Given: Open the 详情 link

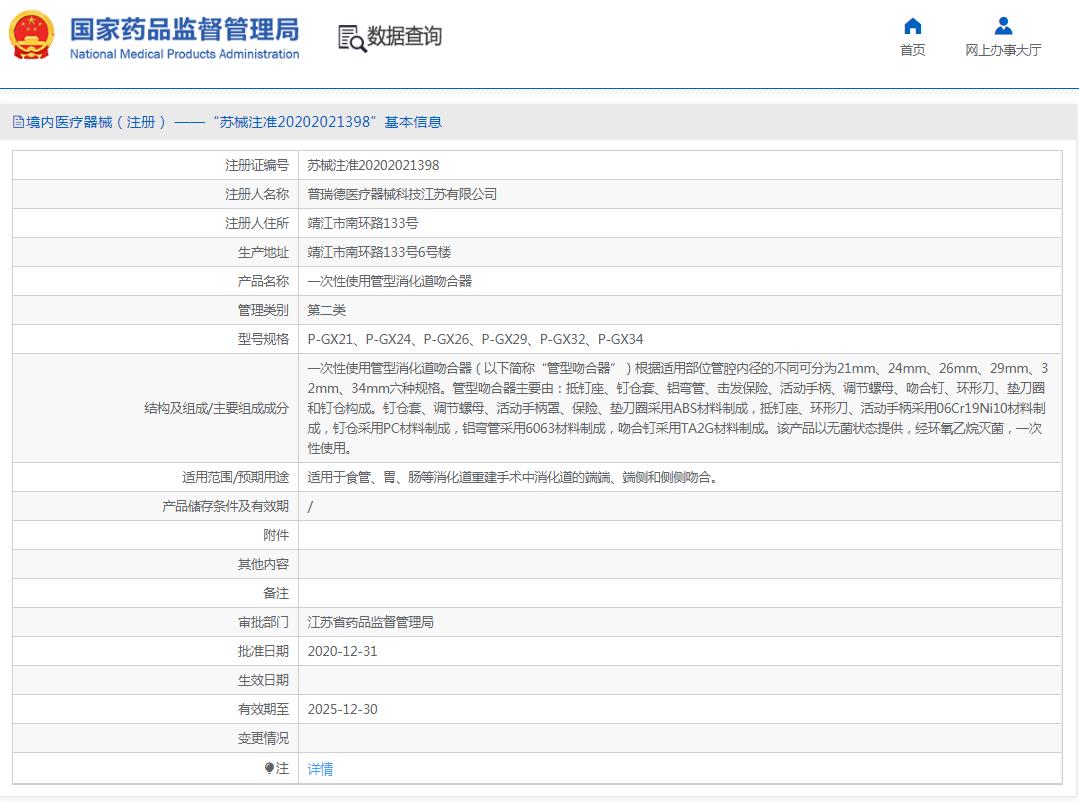Looking at the screenshot, I should (320, 768).
